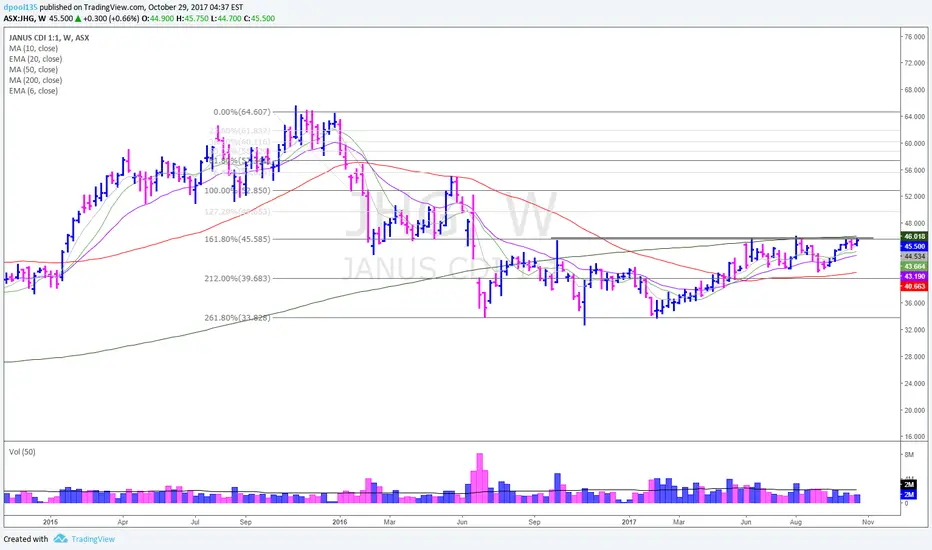The height and width of the screenshot is (550, 932).
Task: Select the MA (10, close) indicator legend
Action: [33, 48]
